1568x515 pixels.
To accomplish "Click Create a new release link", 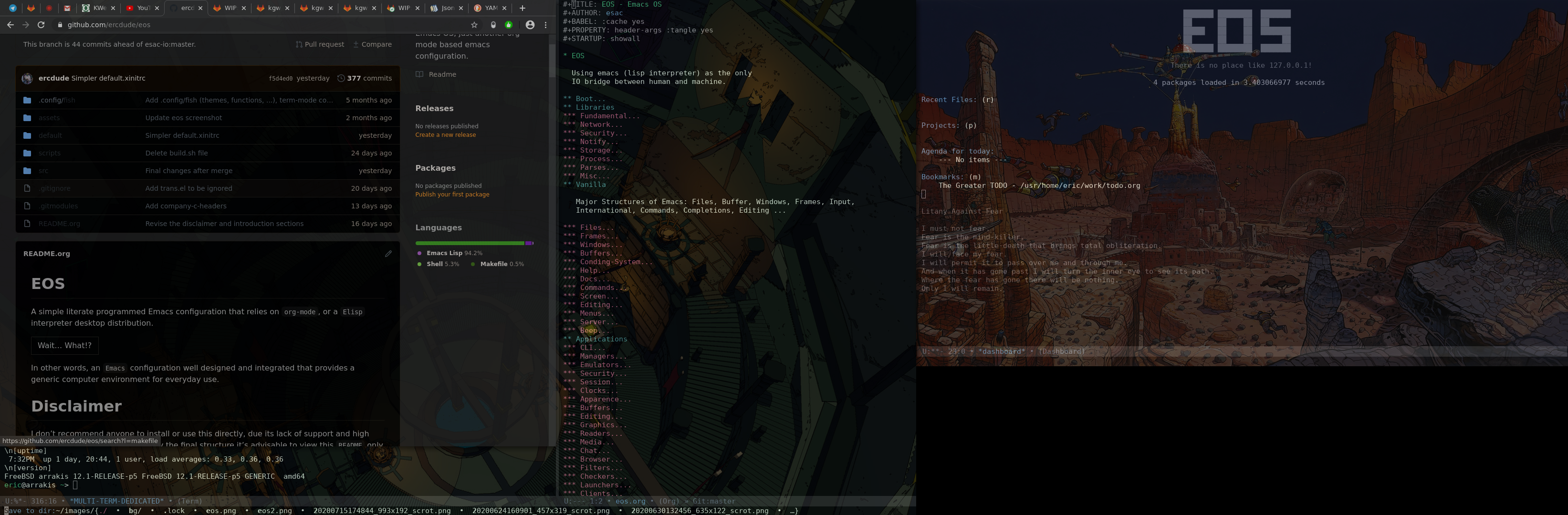I will pyautogui.click(x=445, y=135).
